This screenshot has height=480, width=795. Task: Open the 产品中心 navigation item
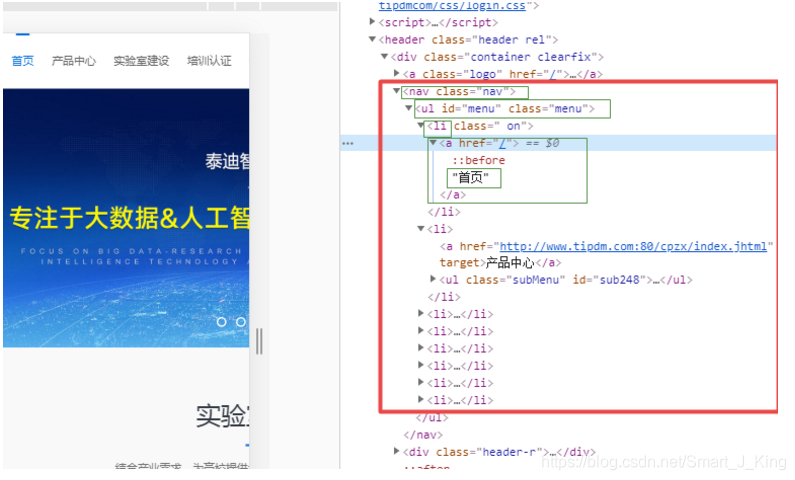click(74, 61)
